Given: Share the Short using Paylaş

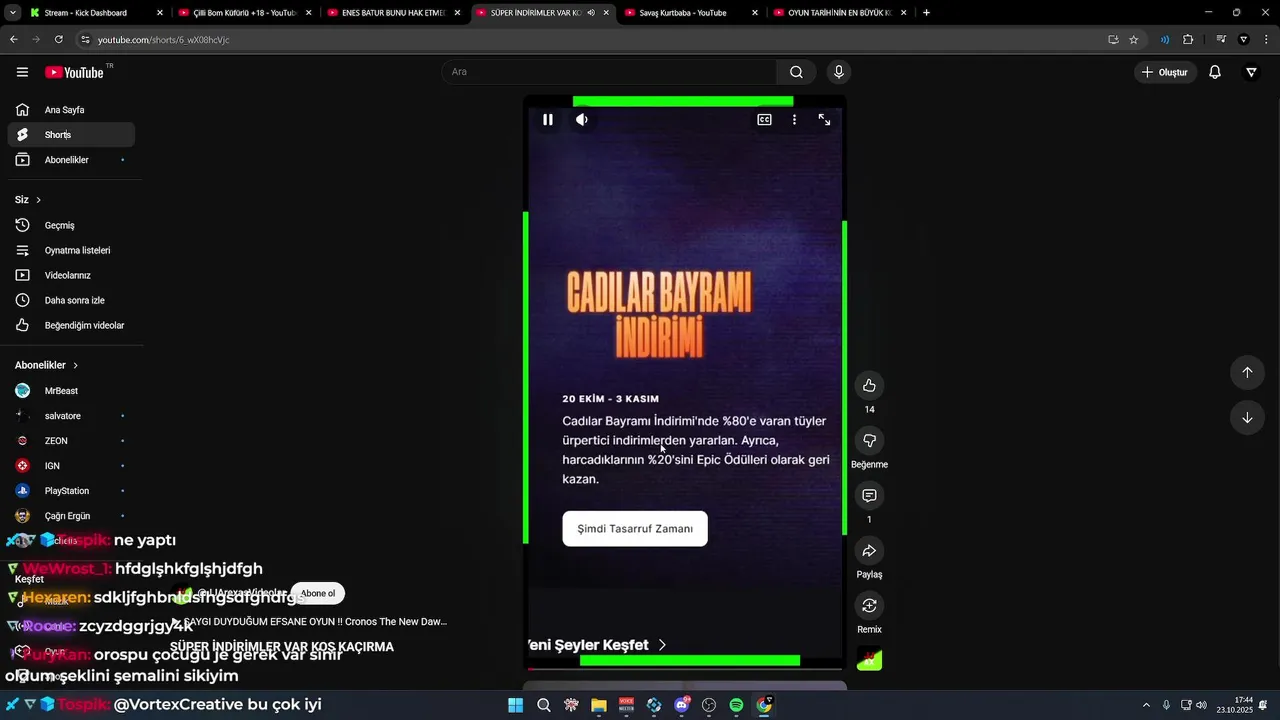Looking at the screenshot, I should click(869, 551).
